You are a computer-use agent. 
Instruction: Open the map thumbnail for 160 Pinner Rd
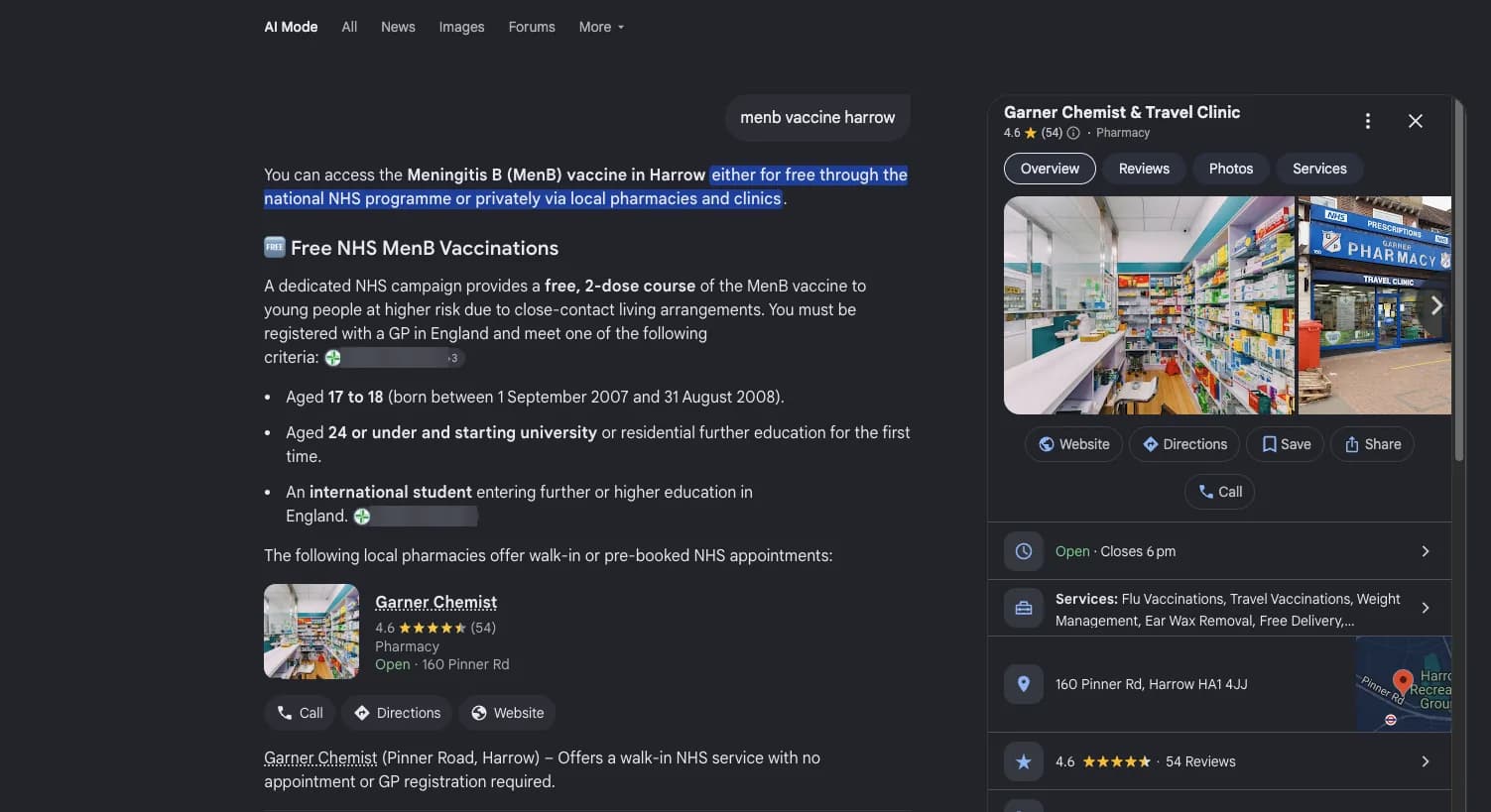coord(1403,684)
